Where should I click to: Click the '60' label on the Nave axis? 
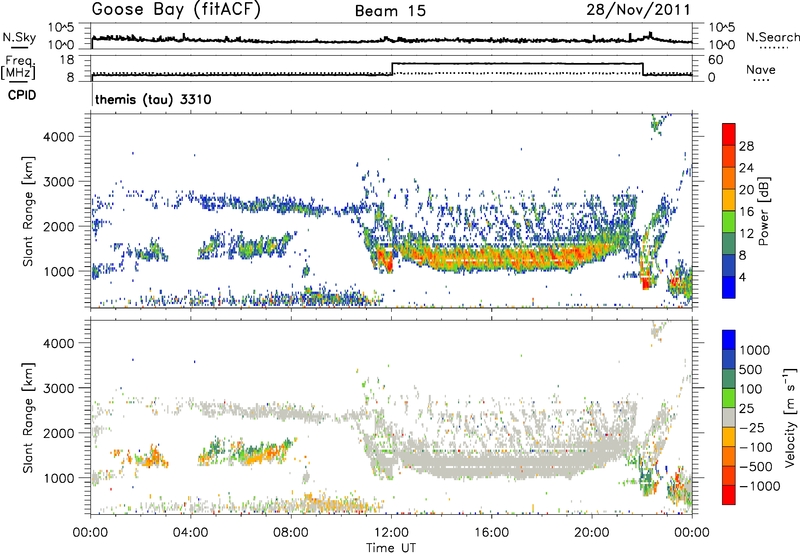click(x=716, y=60)
